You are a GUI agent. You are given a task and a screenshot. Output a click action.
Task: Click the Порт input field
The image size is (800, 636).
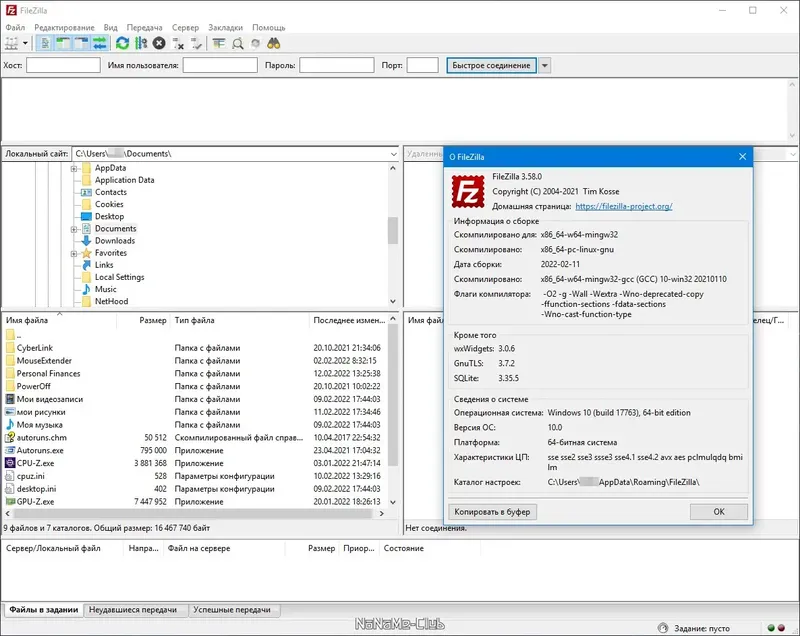422,65
